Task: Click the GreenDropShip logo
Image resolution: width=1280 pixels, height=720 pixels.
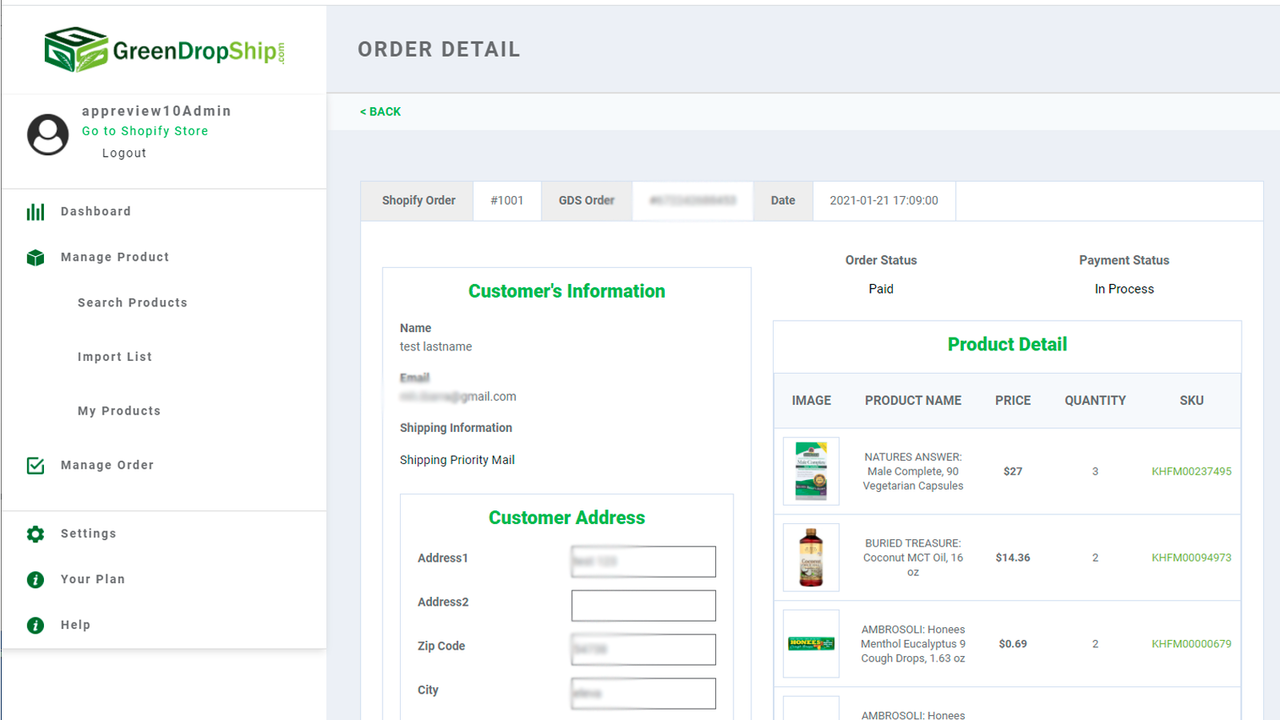Action: point(165,48)
